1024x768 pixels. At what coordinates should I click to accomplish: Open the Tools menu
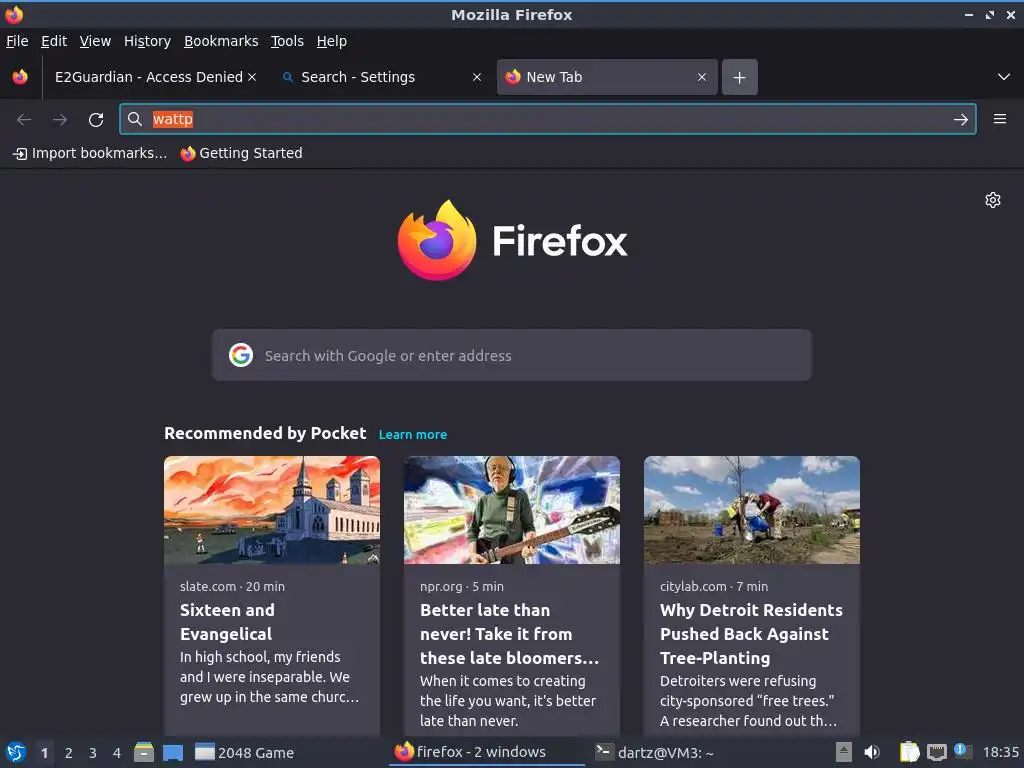click(287, 41)
